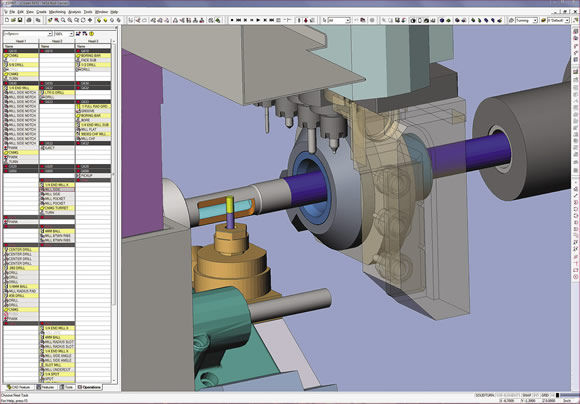Click the Print icon in the toolbar
580x404 pixels.
[29, 20]
